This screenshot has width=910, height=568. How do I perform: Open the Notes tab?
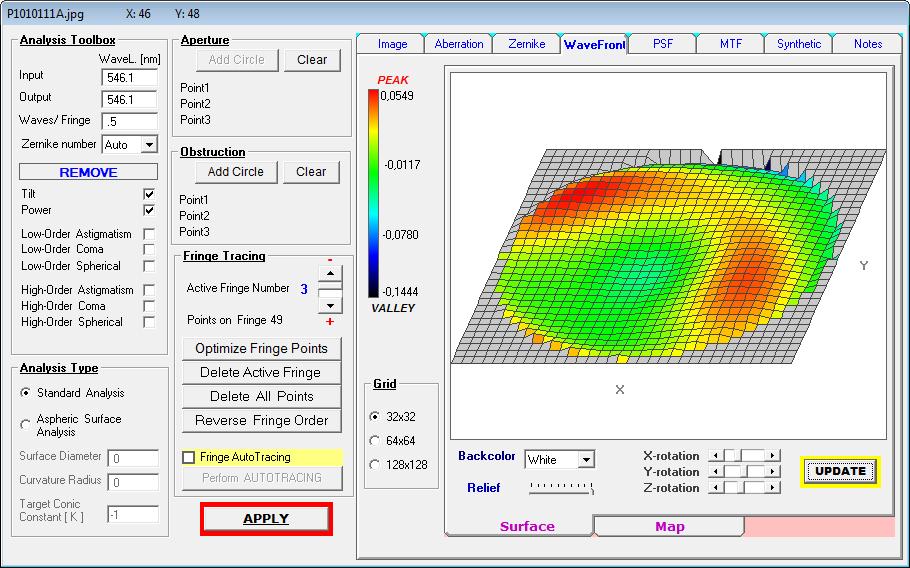point(868,44)
